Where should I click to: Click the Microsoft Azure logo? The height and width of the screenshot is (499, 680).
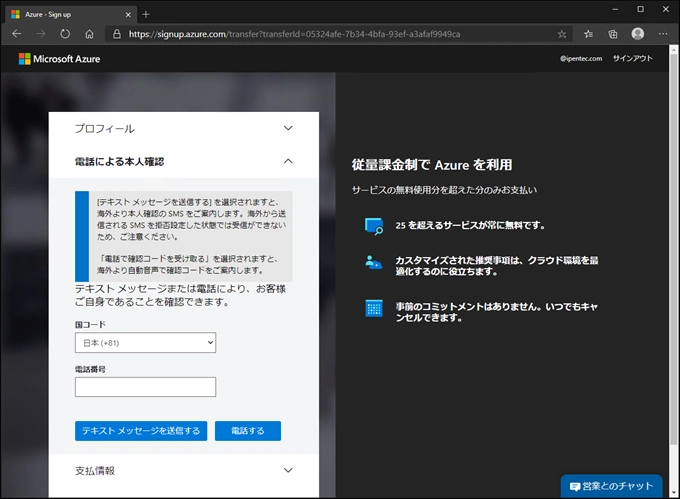pos(59,59)
